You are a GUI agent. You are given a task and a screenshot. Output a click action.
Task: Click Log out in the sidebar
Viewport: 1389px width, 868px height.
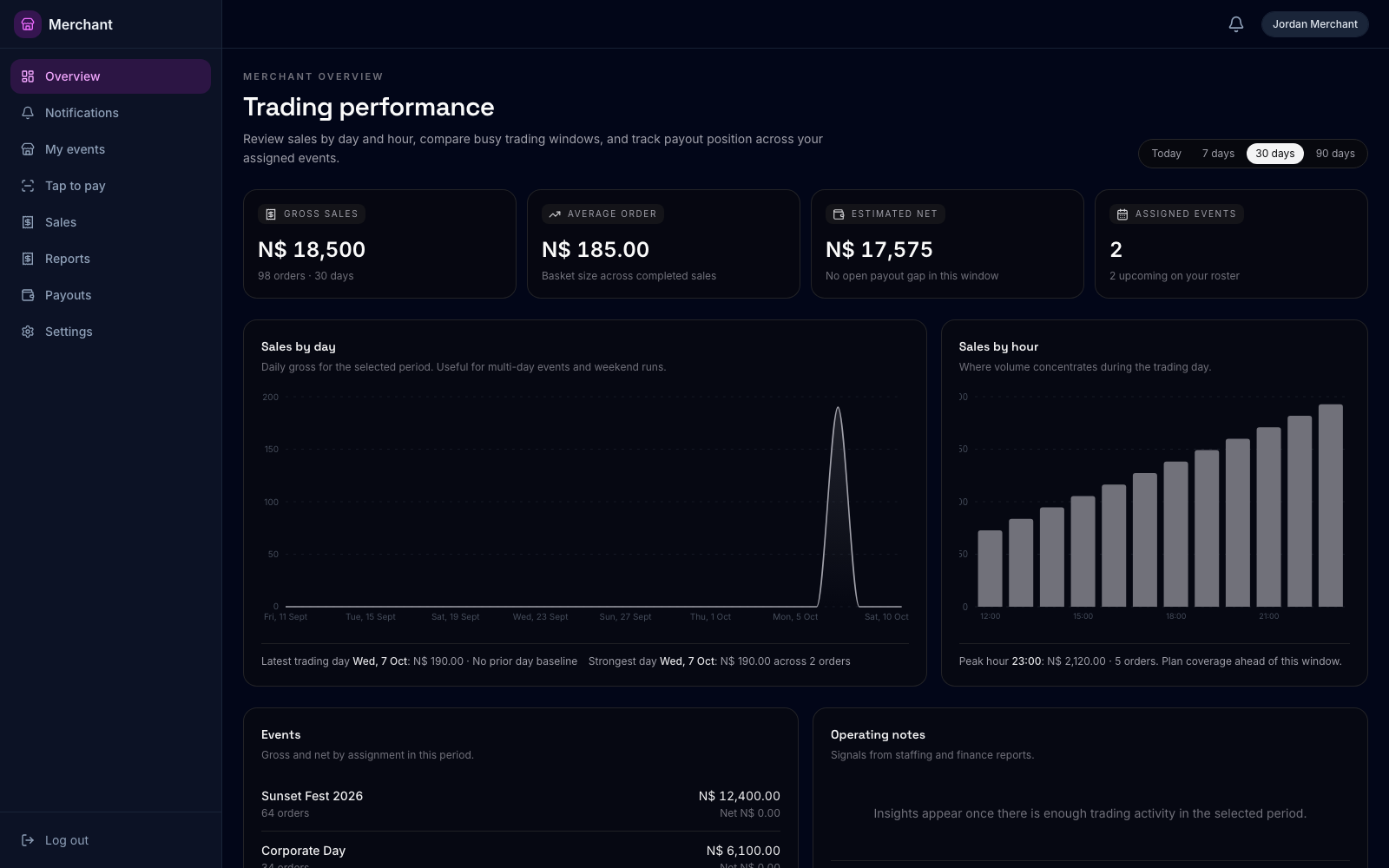pyautogui.click(x=110, y=840)
